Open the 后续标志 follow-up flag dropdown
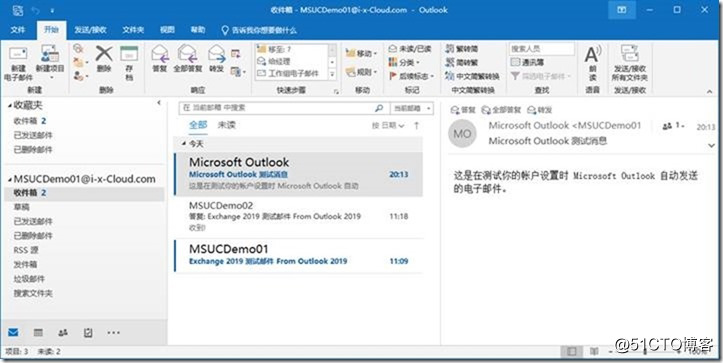Viewport: 723px width, 363px height. click(412, 76)
